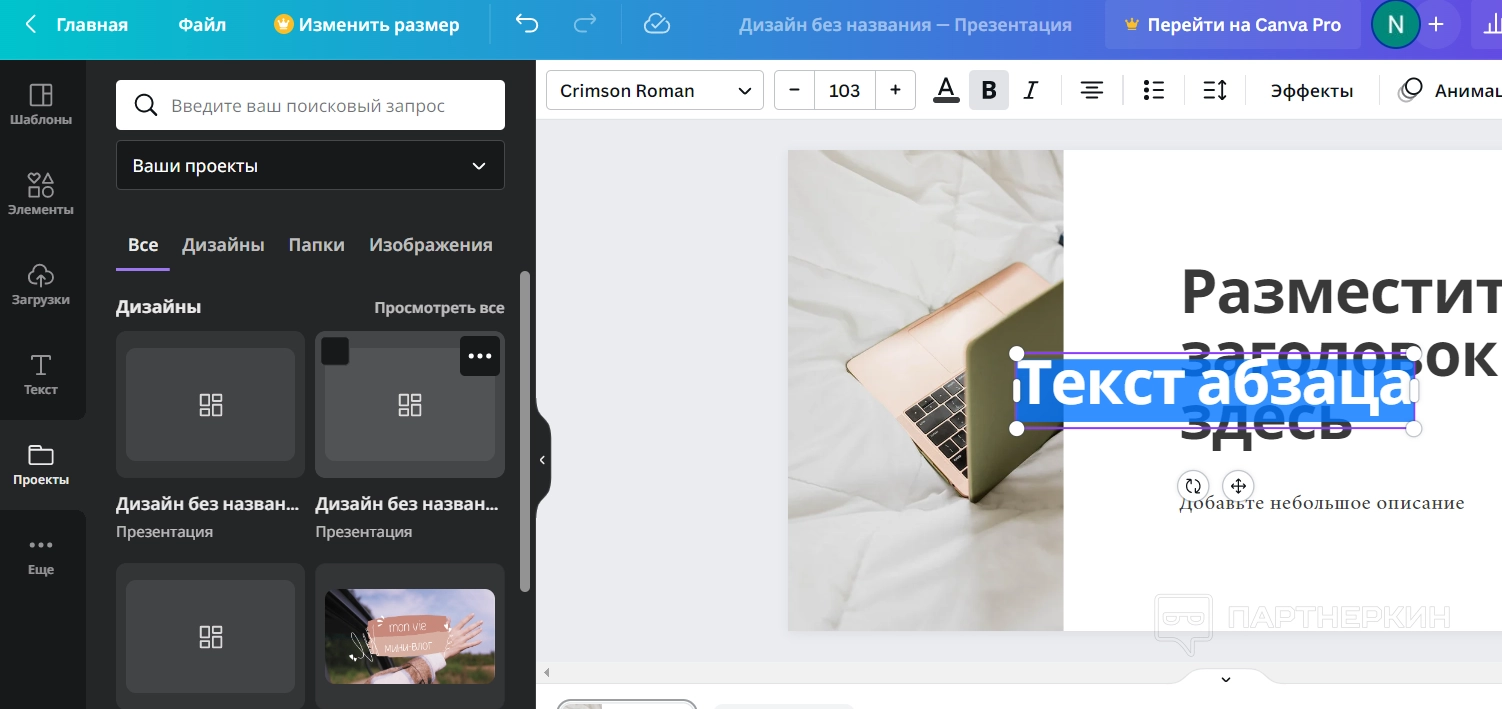Switch to Дизайны tab
Image resolution: width=1502 pixels, height=709 pixels.
pyautogui.click(x=223, y=245)
